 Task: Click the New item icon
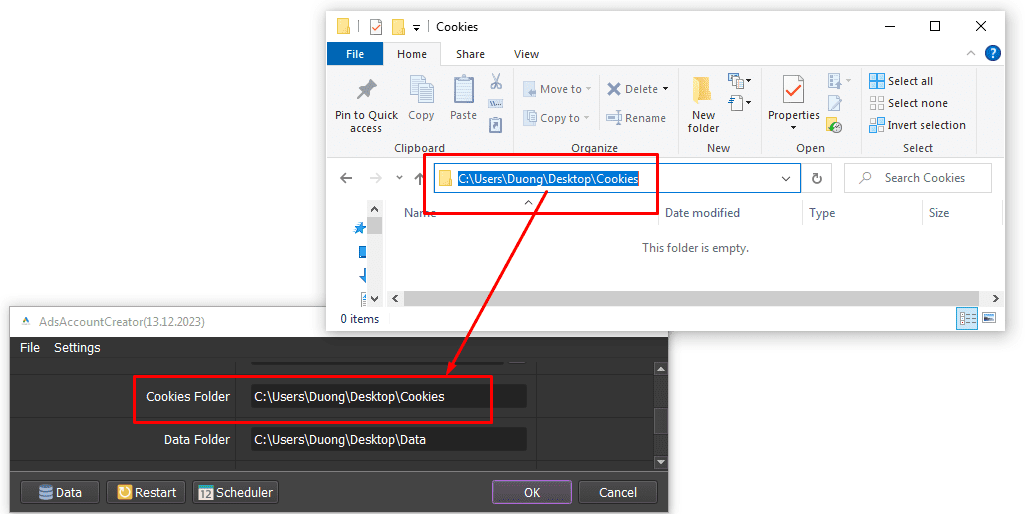click(739, 80)
